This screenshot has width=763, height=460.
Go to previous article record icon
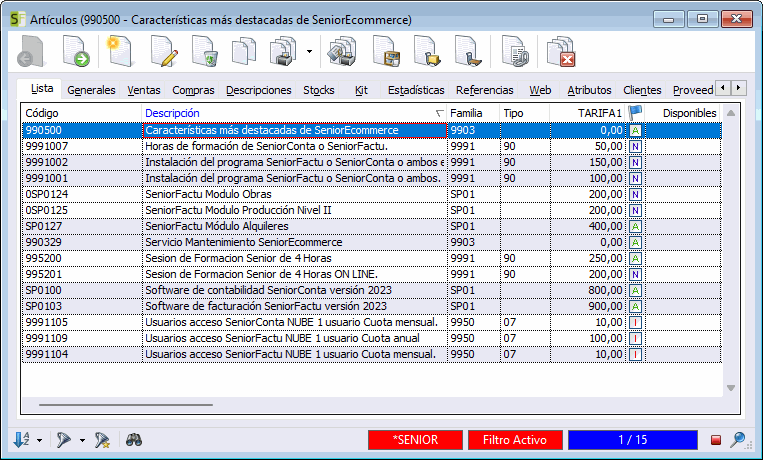[x=30, y=51]
